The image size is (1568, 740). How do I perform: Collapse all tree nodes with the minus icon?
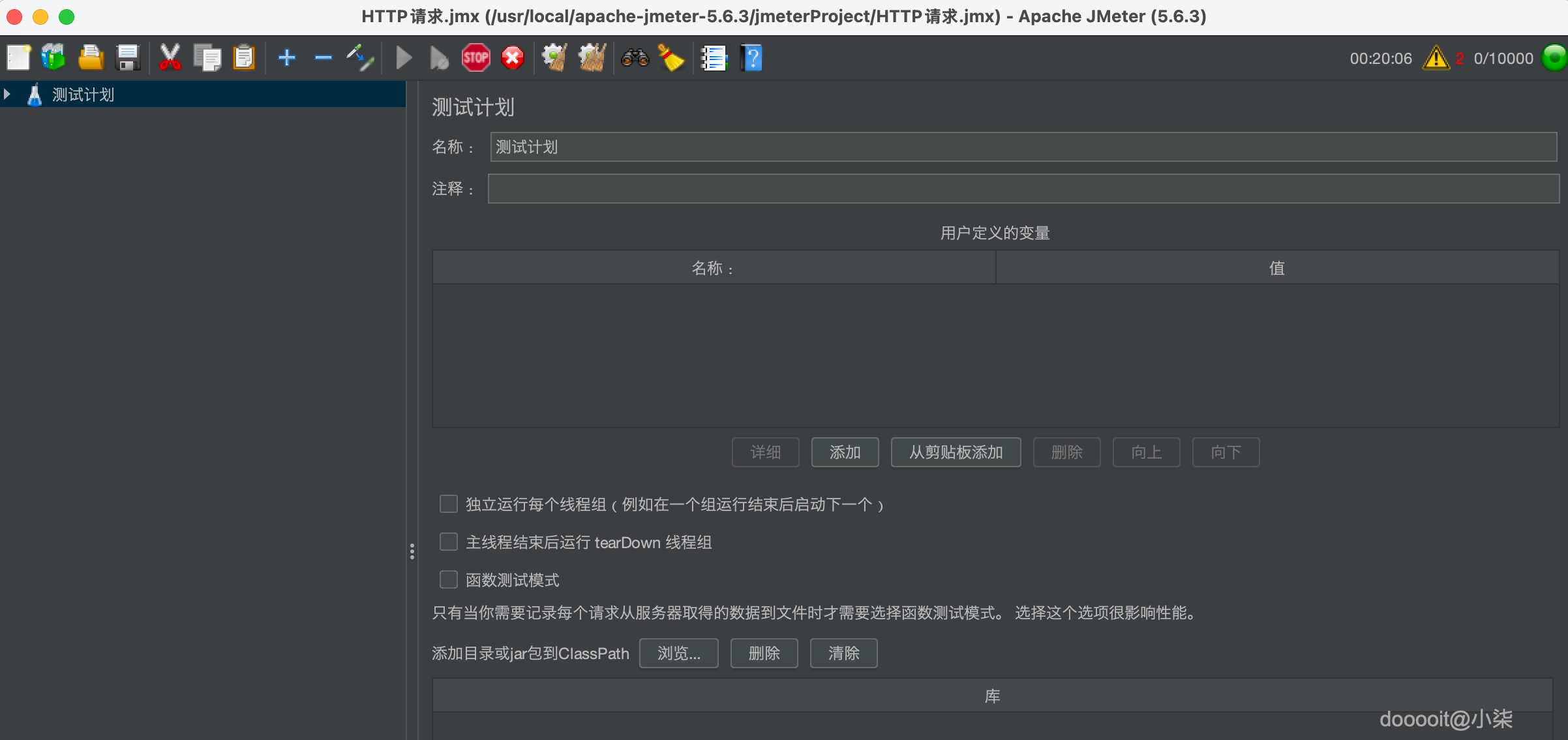point(323,57)
